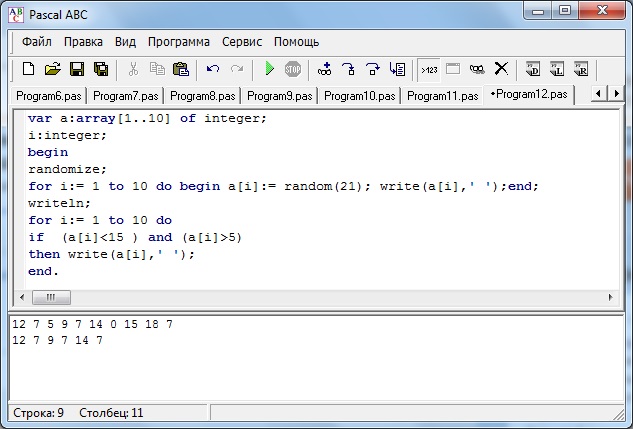This screenshot has width=633, height=429.
Task: Step over the next statement
Action: pos(373,69)
